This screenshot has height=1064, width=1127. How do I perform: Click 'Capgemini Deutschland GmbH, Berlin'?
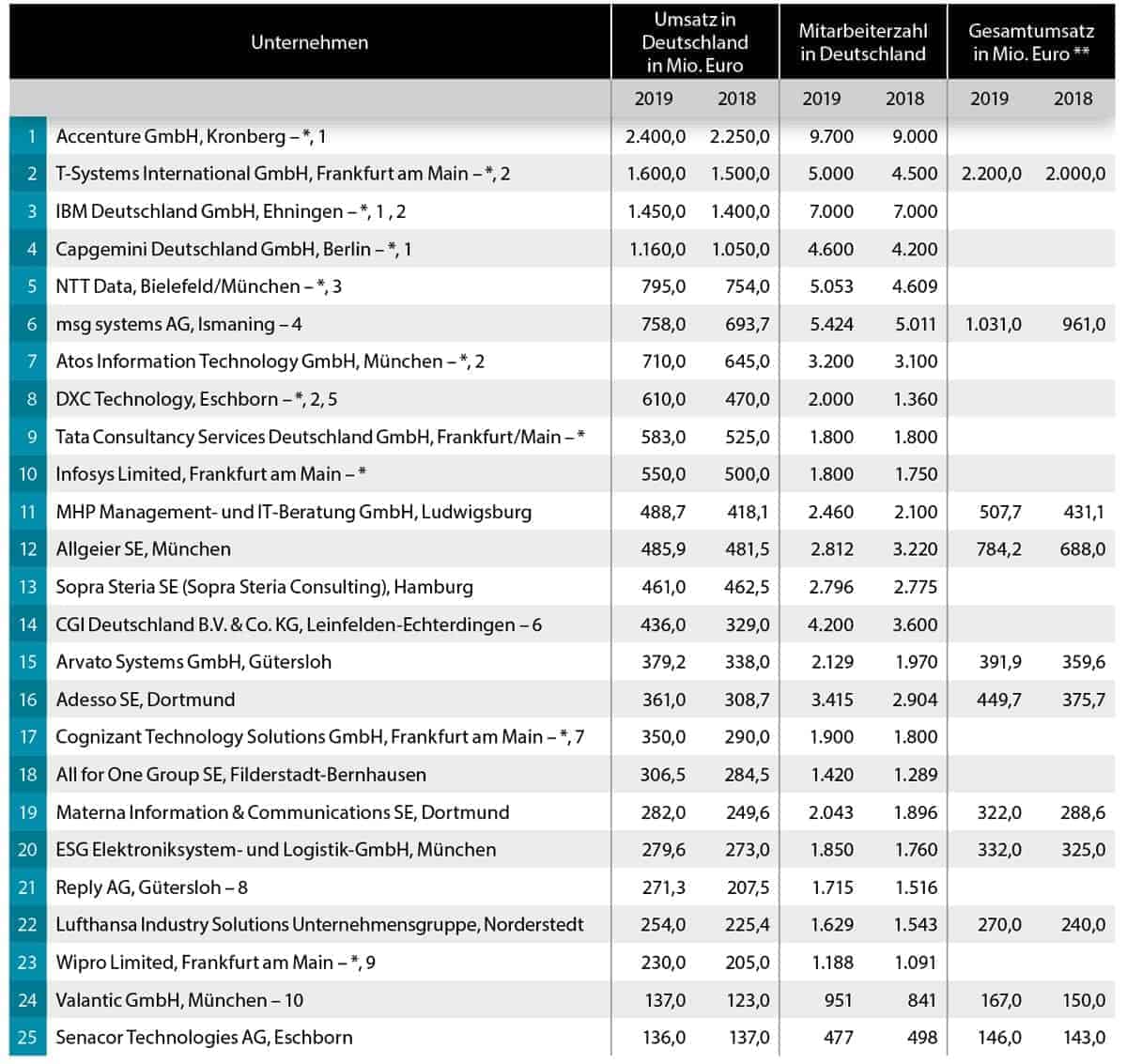(212, 249)
